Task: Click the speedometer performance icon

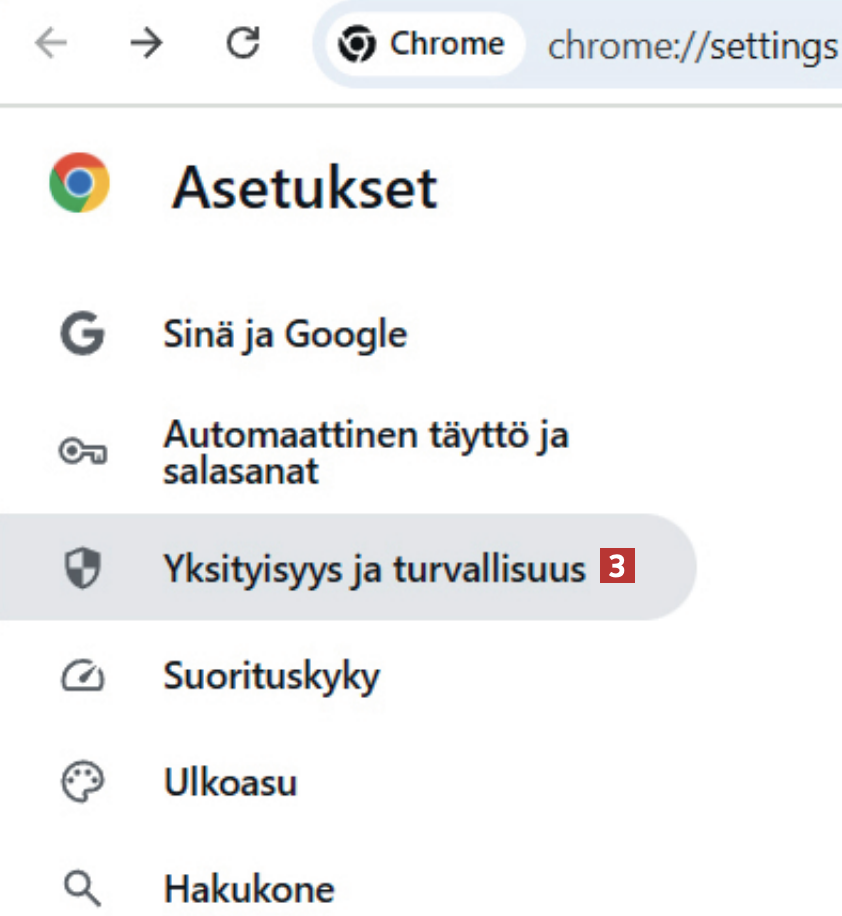Action: 82,678
